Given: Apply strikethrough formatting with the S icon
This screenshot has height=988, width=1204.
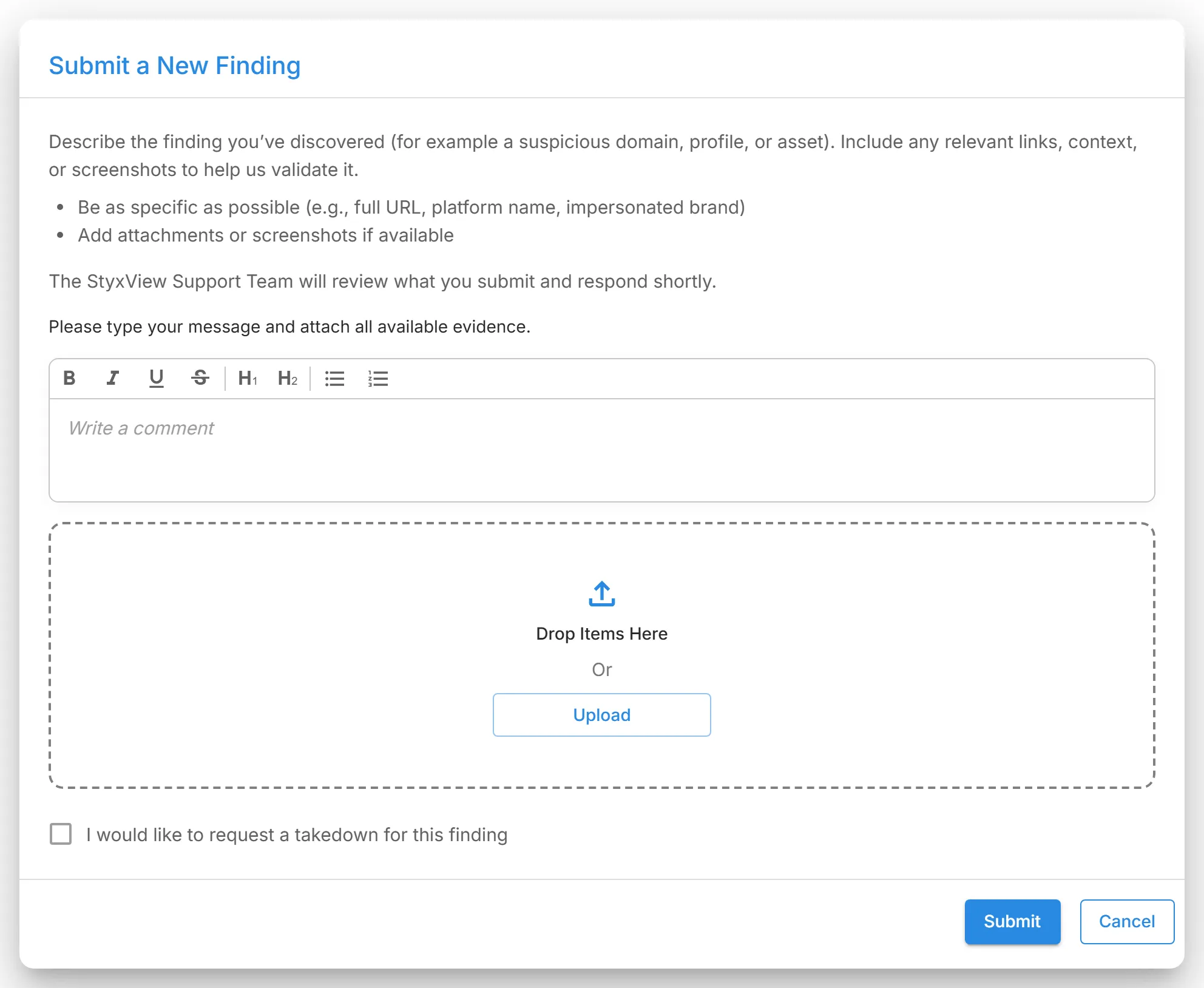Looking at the screenshot, I should [200, 378].
